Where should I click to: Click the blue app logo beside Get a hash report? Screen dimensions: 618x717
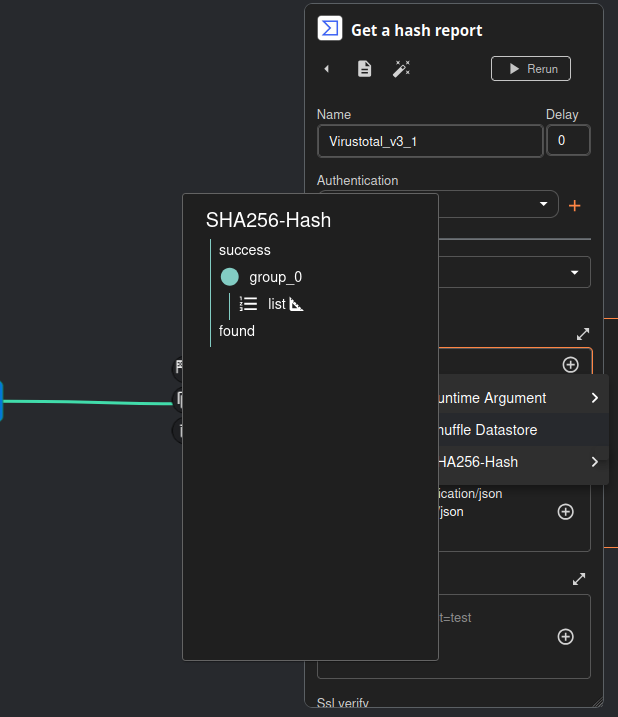329,28
